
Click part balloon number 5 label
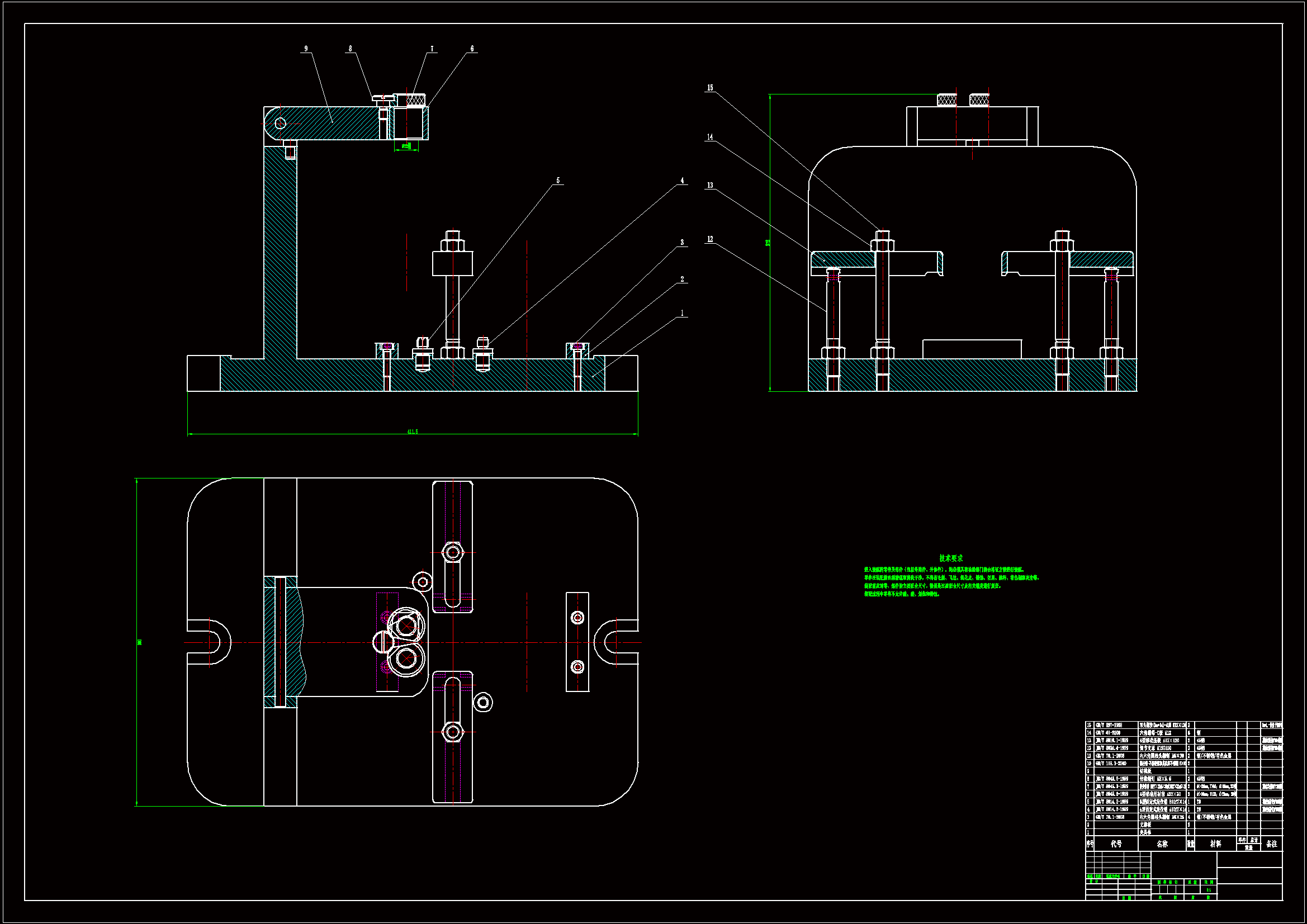(558, 181)
